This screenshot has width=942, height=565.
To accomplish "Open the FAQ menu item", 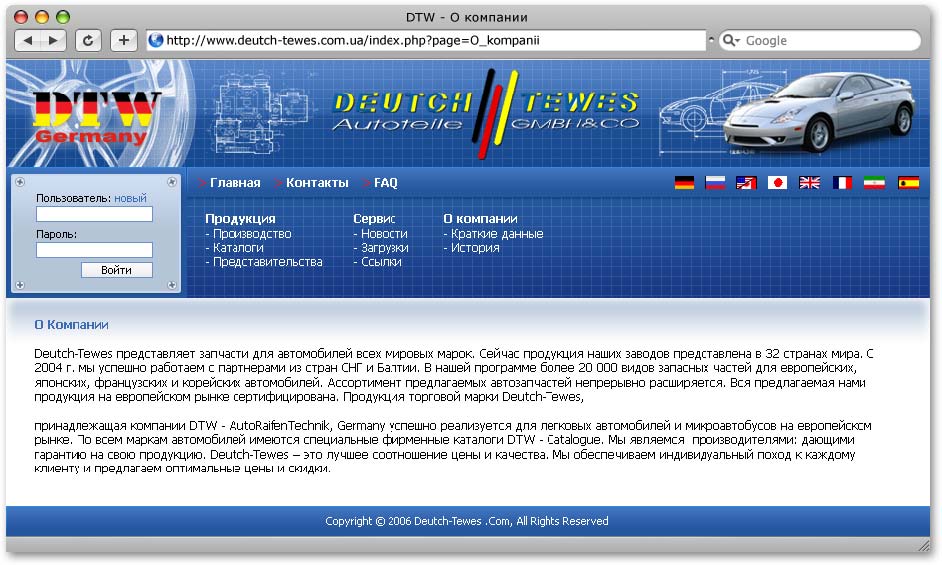I will (x=386, y=183).
